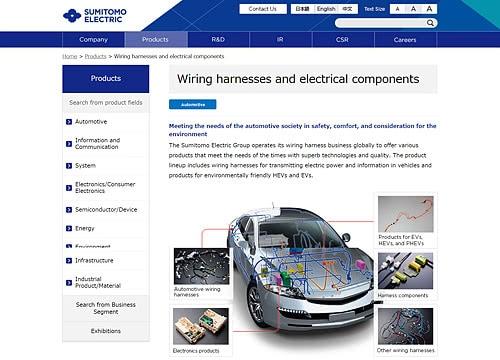The width and height of the screenshot is (500, 360).
Task: Click the arrow icon beside Automotive
Action: pos(69,122)
